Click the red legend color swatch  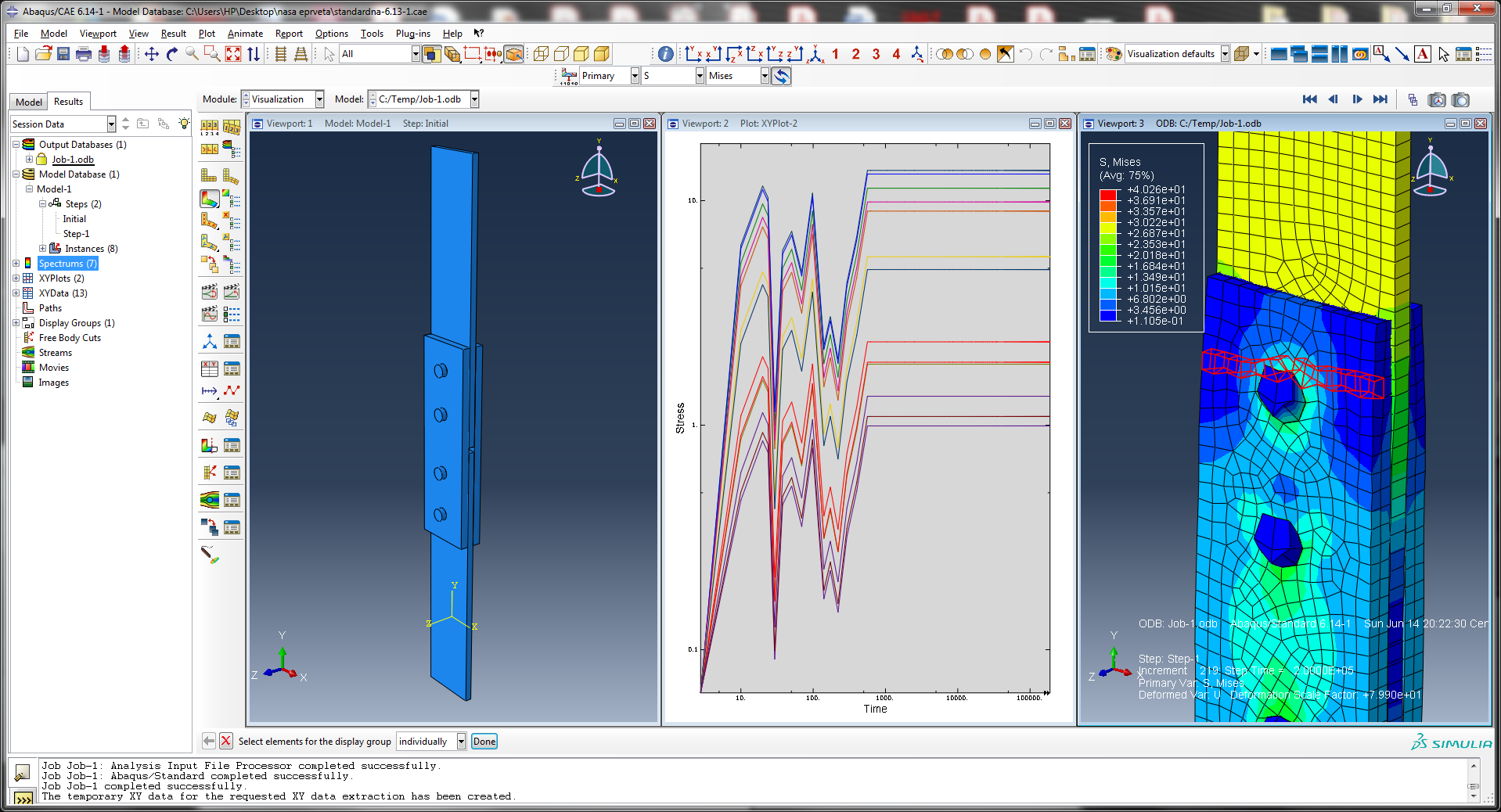1107,195
